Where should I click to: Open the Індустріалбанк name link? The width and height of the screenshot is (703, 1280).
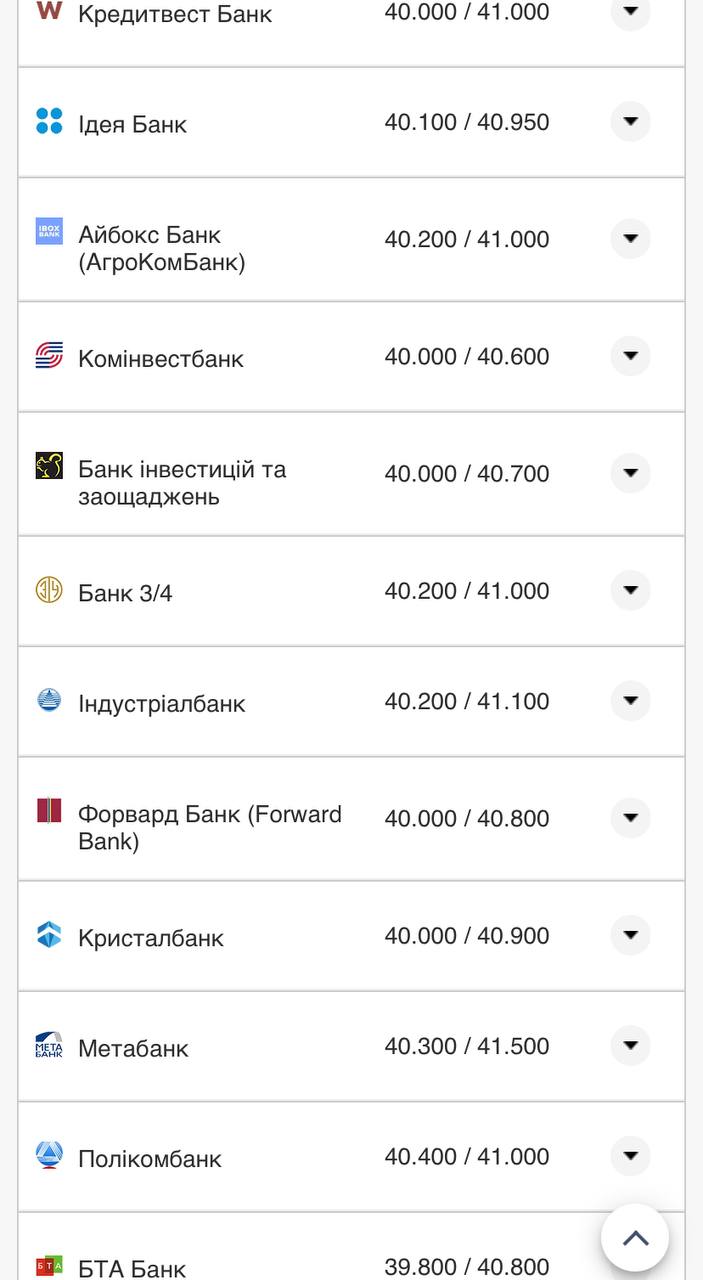tap(162, 703)
